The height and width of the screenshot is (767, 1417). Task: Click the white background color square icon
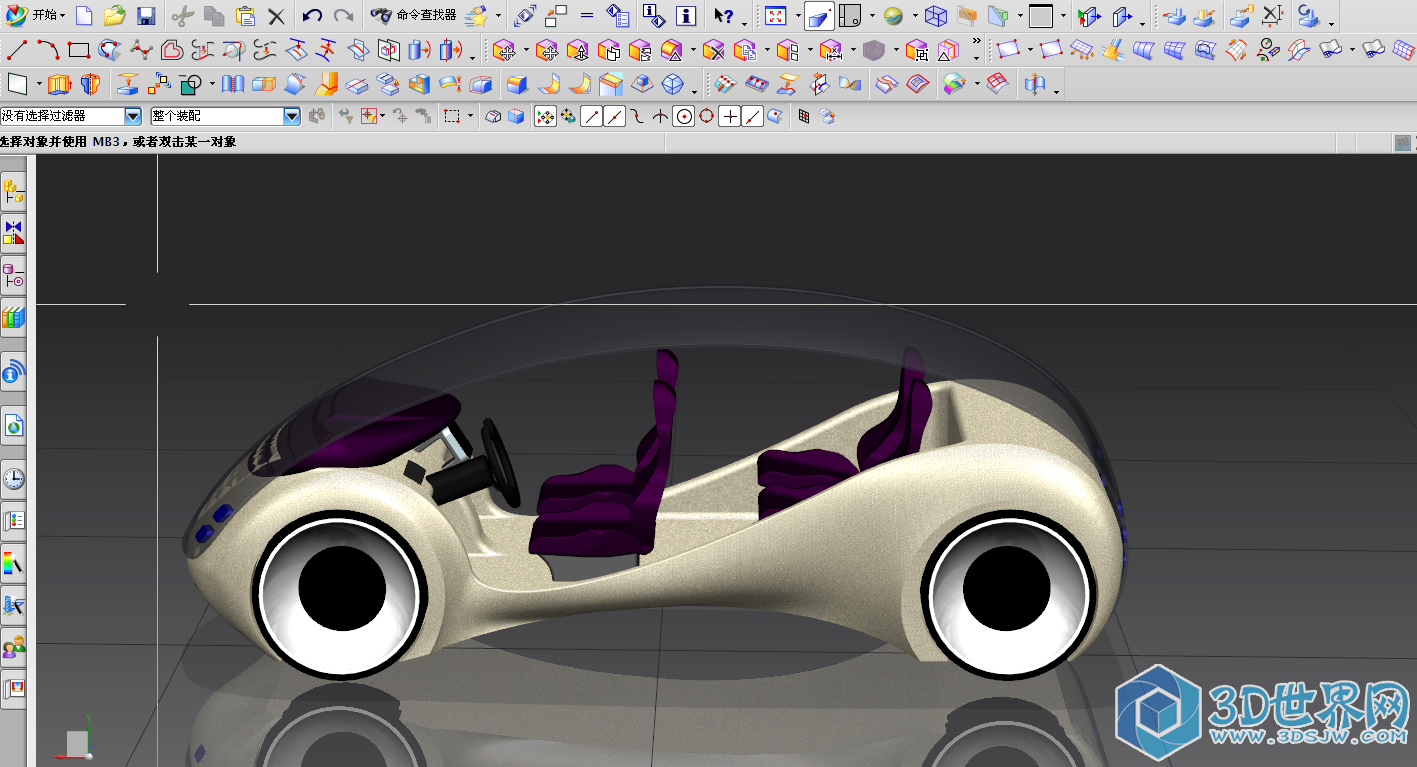click(x=1042, y=16)
